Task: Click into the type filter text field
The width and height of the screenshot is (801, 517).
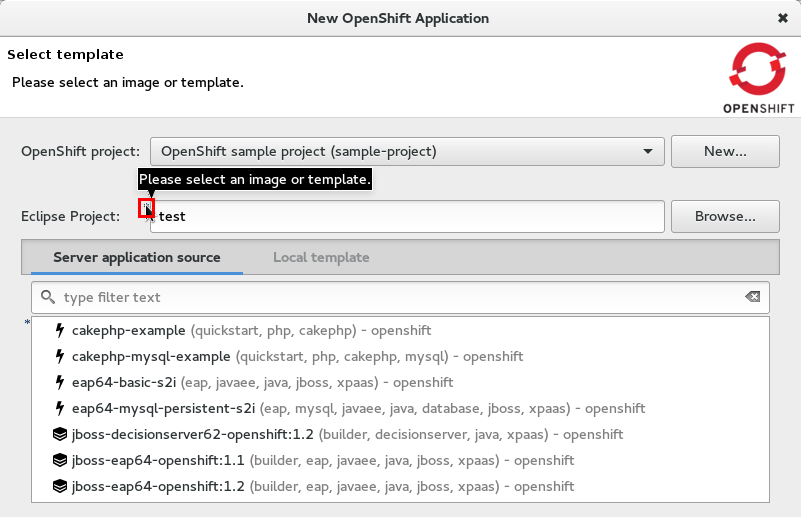Action: pyautogui.click(x=400, y=297)
